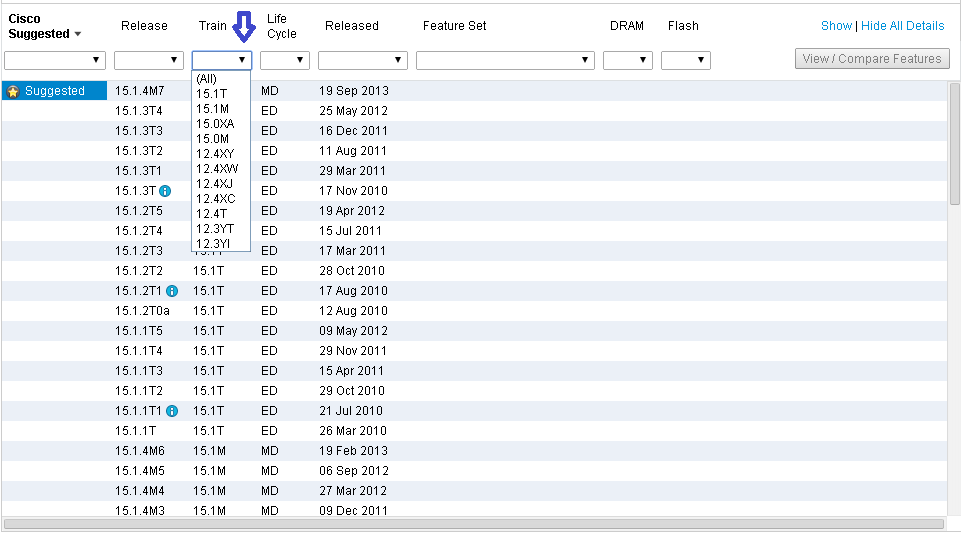Click release date 25 May 2012
This screenshot has width=965, height=533.
[x=353, y=111]
